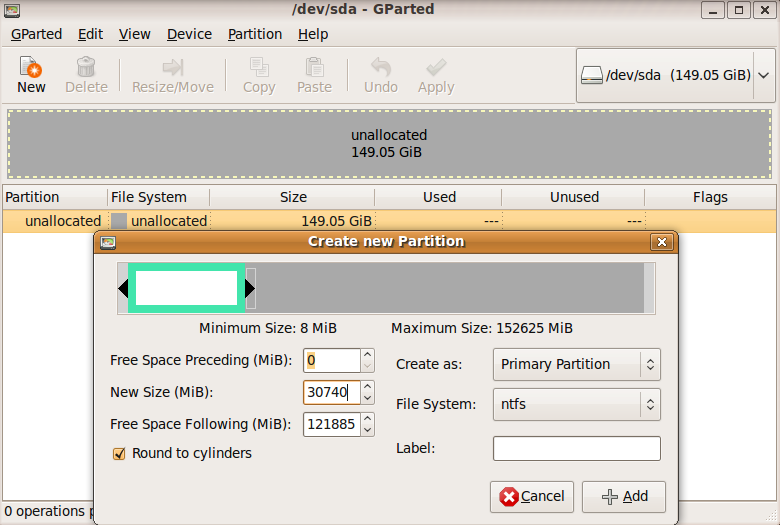
Task: Click the white partition block in dialog preview
Action: point(187,288)
